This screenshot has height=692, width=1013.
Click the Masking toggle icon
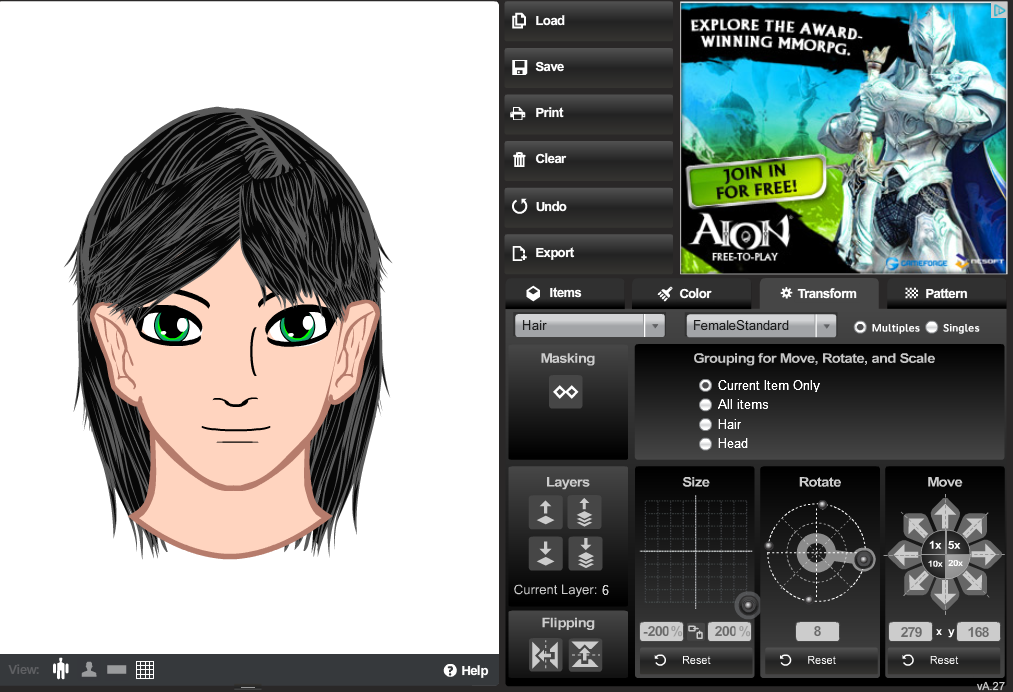[566, 392]
